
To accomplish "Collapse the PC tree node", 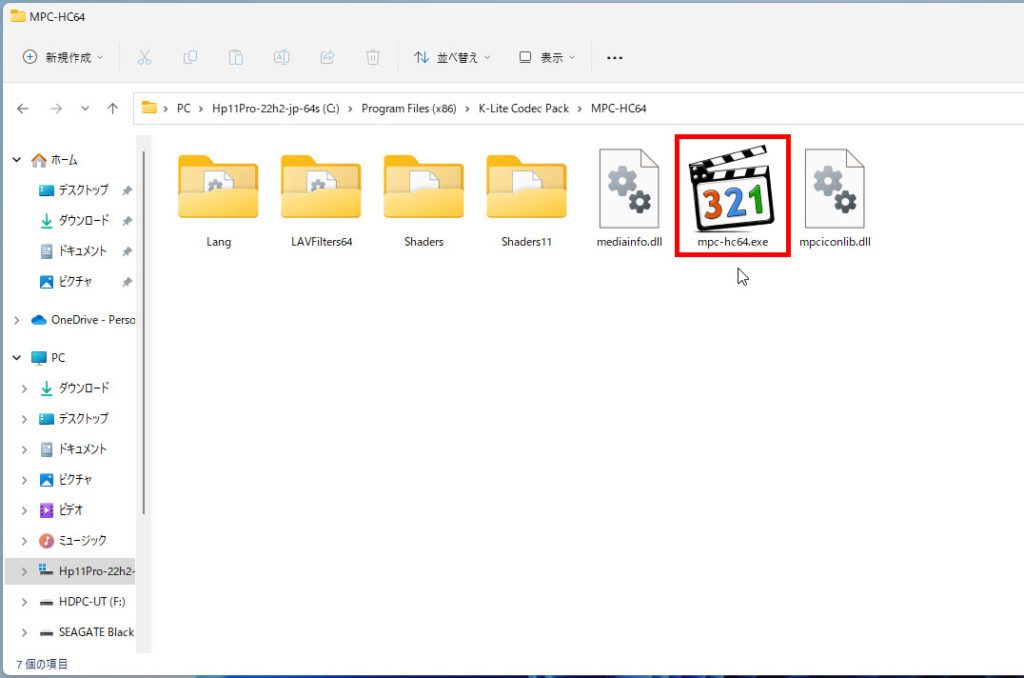I will click(16, 357).
